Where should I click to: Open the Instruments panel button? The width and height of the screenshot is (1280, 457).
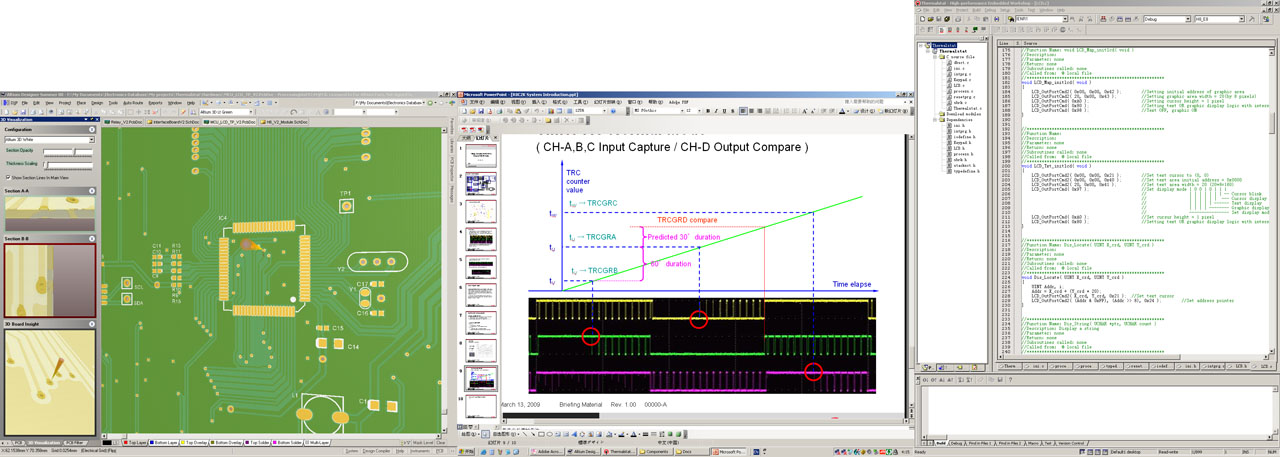(x=419, y=451)
